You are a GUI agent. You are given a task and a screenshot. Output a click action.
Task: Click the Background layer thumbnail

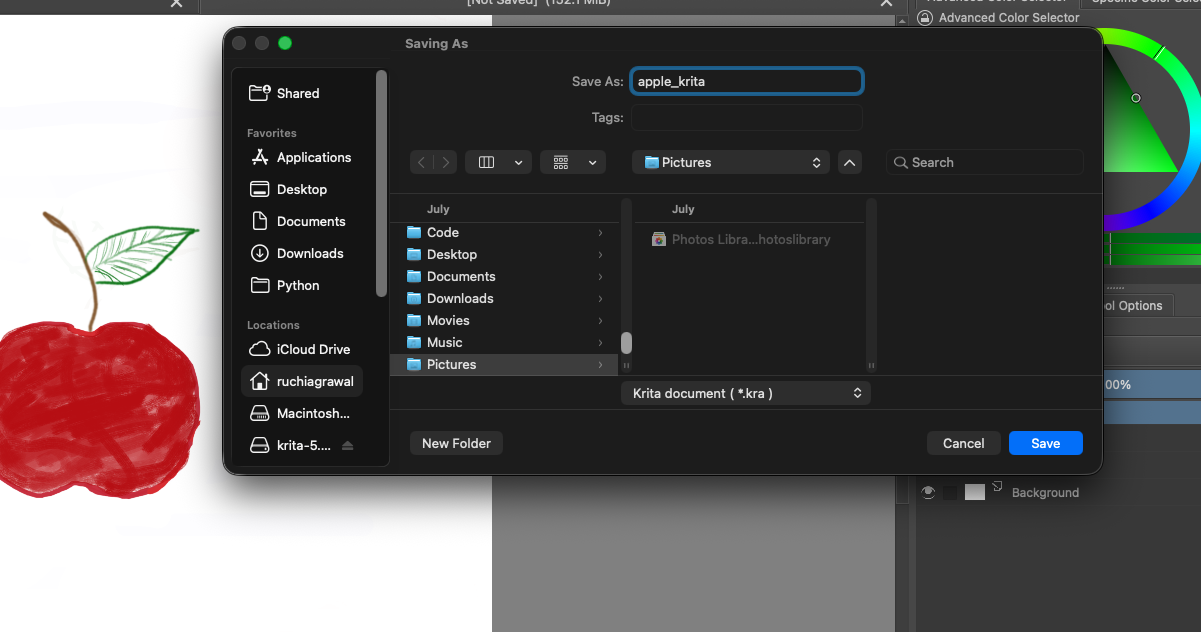(x=975, y=492)
